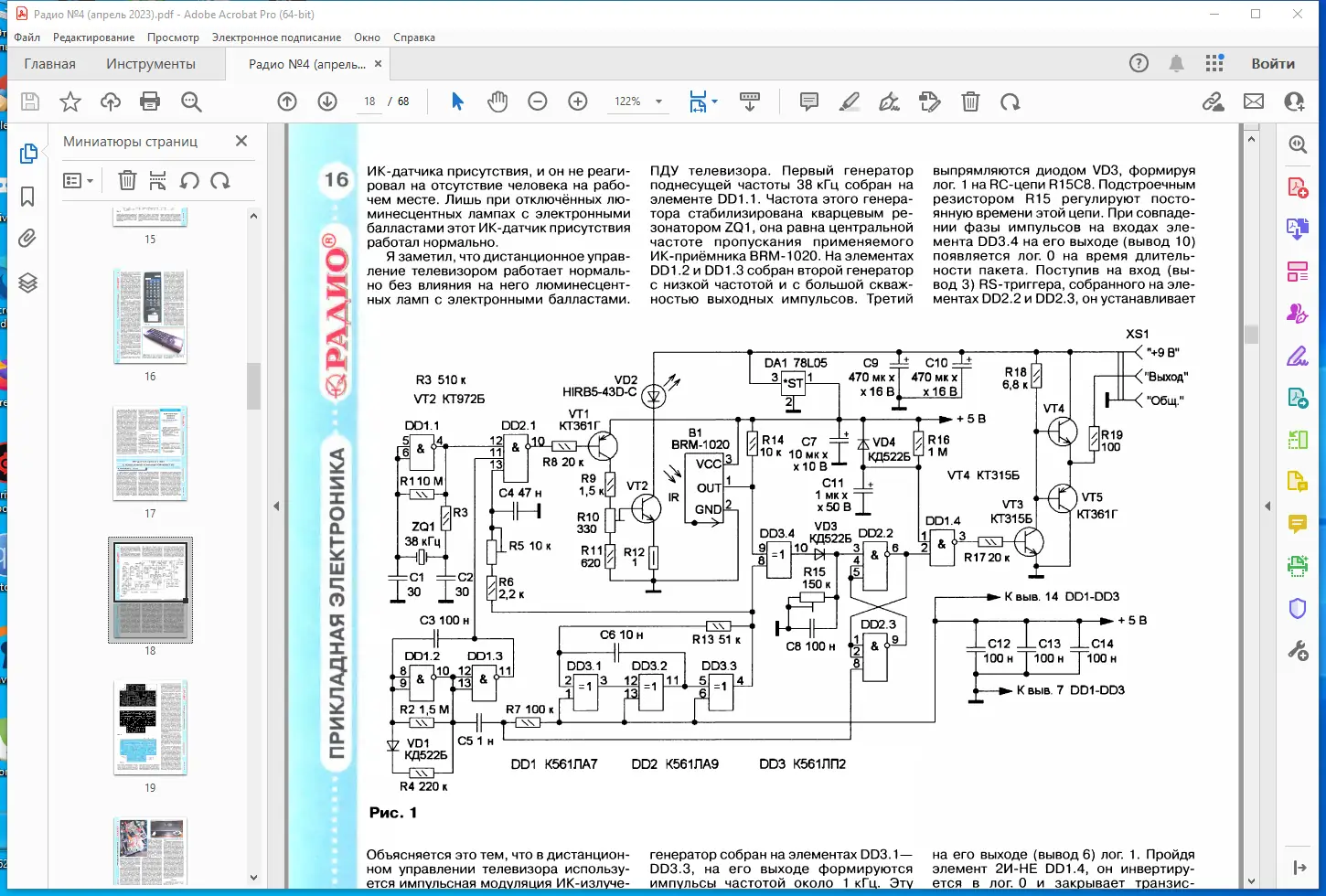This screenshot has height=896, width=1326.
Task: Add the document to starred files
Action: click(x=70, y=101)
